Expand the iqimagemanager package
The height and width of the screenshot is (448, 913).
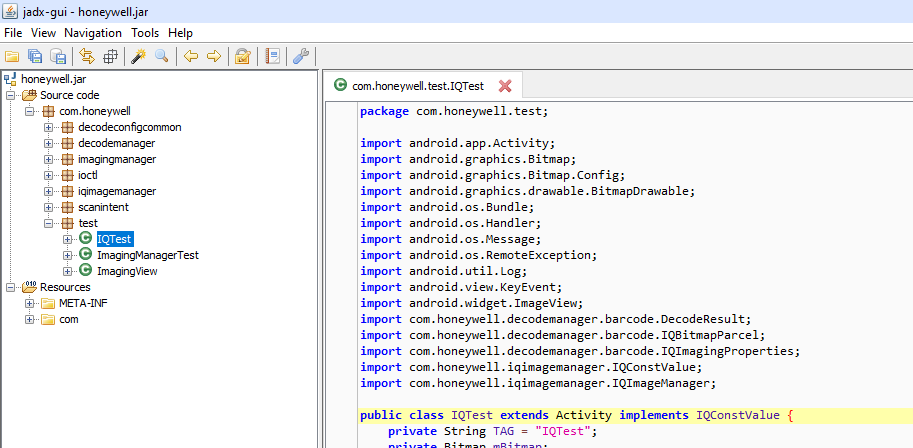pyautogui.click(x=48, y=192)
